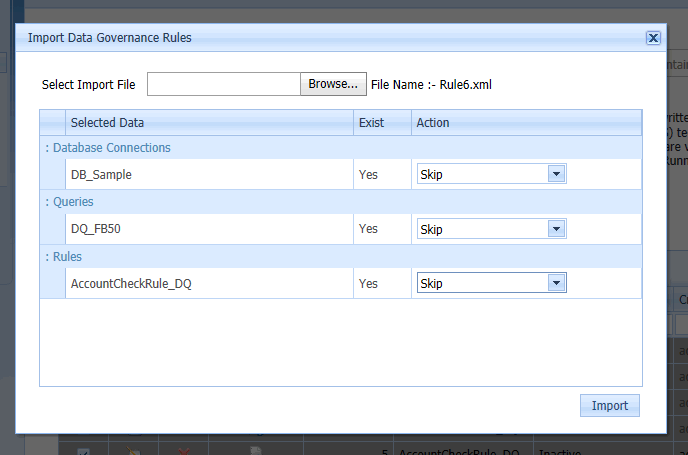
Task: Click the dialog title Import Data Governance Rules
Action: 110,38
